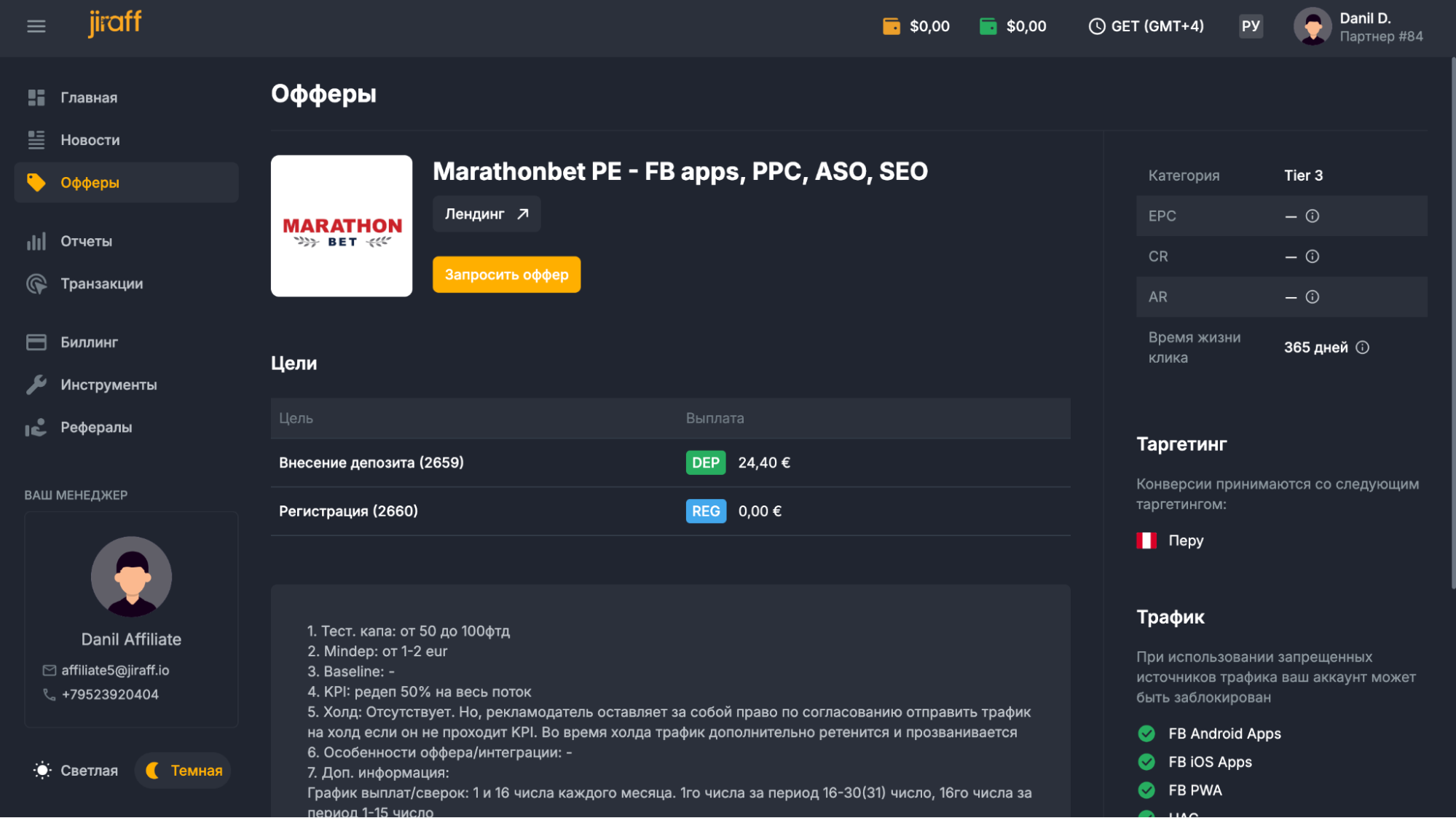Click the jiraff logo
Image resolution: width=1456 pixels, height=818 pixels.
tap(115, 23)
